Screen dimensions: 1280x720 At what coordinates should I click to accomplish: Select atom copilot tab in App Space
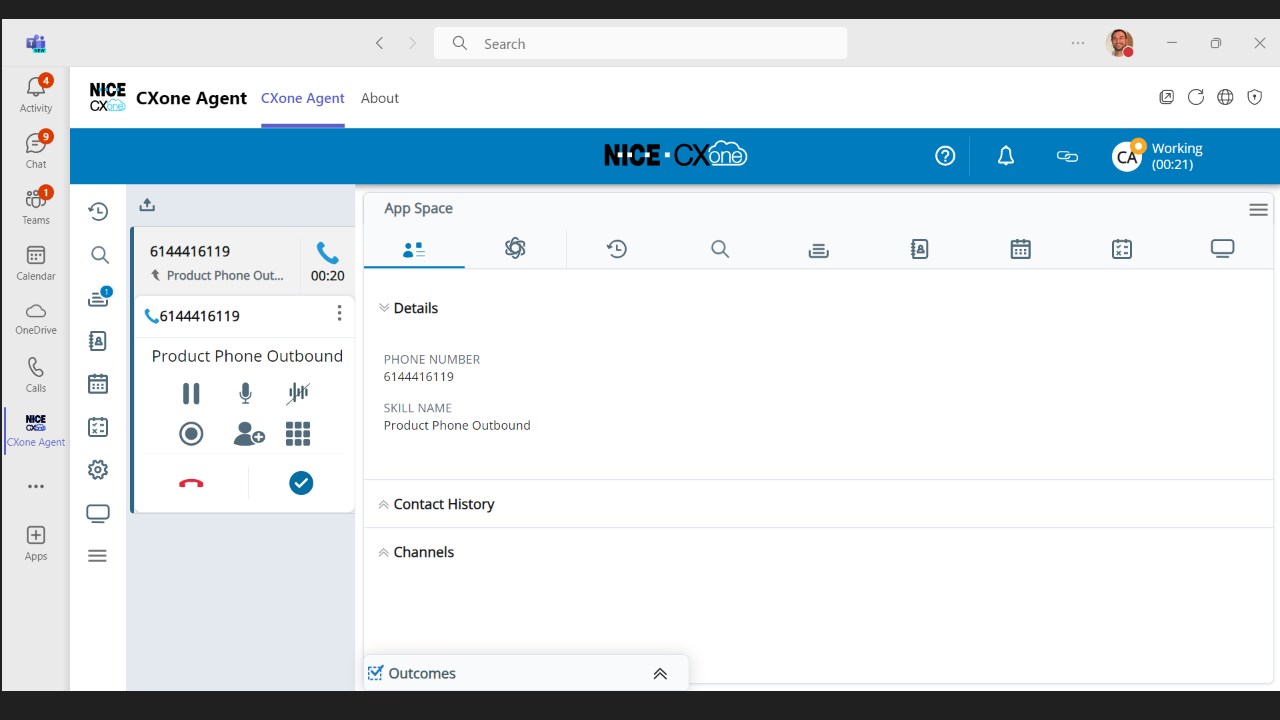click(x=515, y=249)
